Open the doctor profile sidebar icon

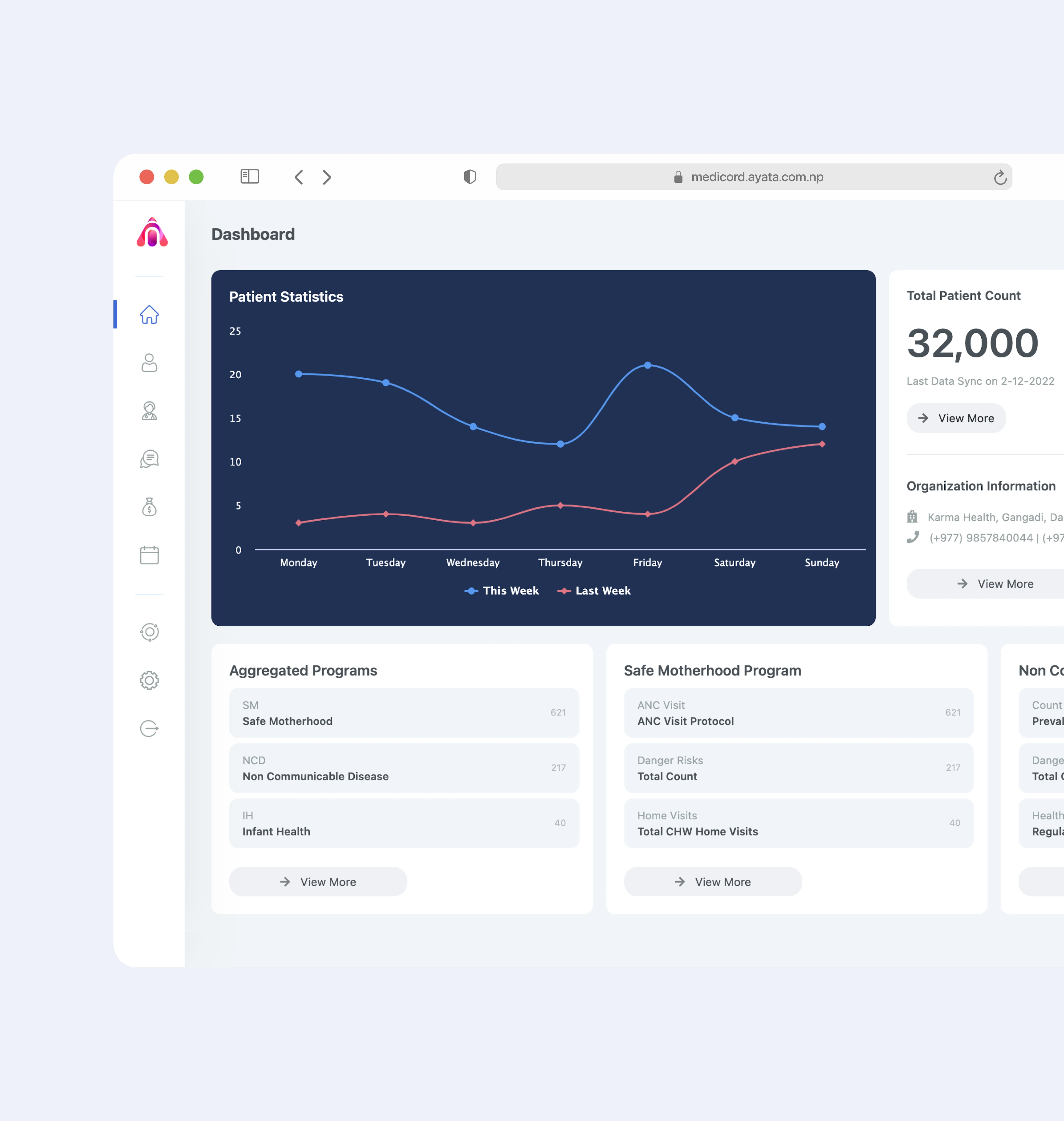pos(149,411)
